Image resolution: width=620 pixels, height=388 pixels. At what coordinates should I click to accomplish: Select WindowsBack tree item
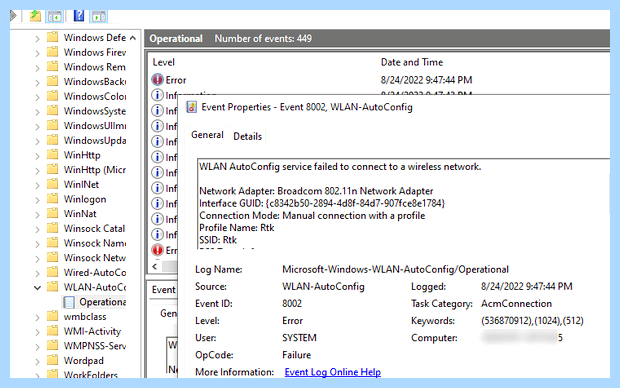(x=95, y=81)
